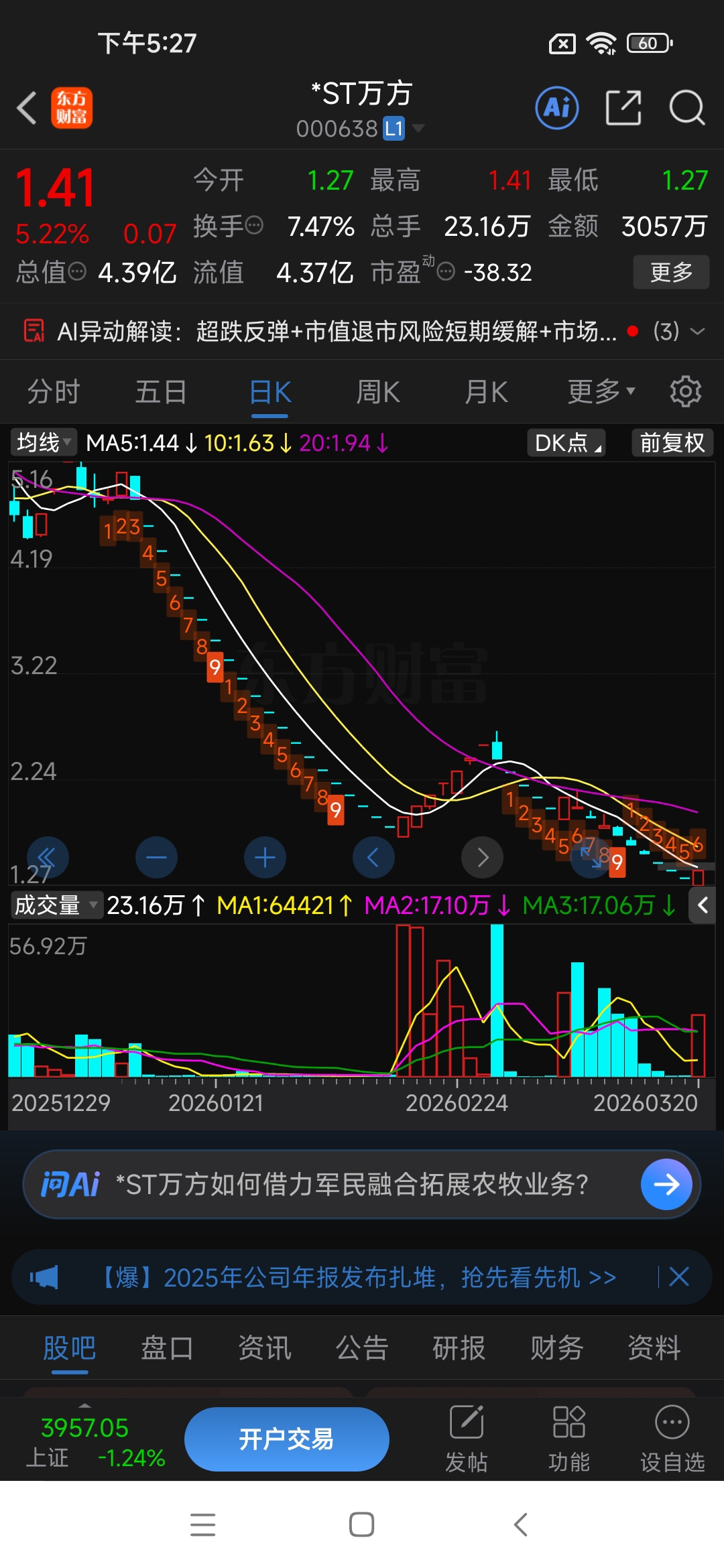
Task: Collapse the volume panel side arrow
Action: point(703,905)
